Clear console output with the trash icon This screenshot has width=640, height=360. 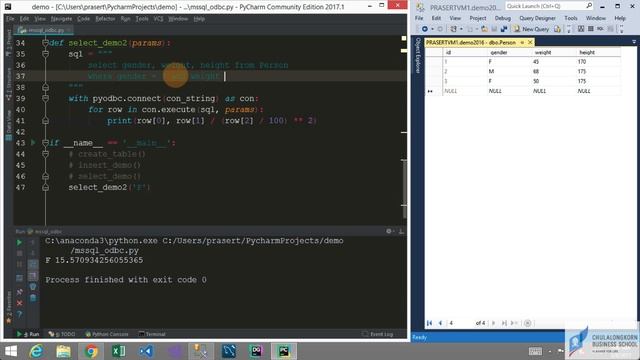point(33,298)
